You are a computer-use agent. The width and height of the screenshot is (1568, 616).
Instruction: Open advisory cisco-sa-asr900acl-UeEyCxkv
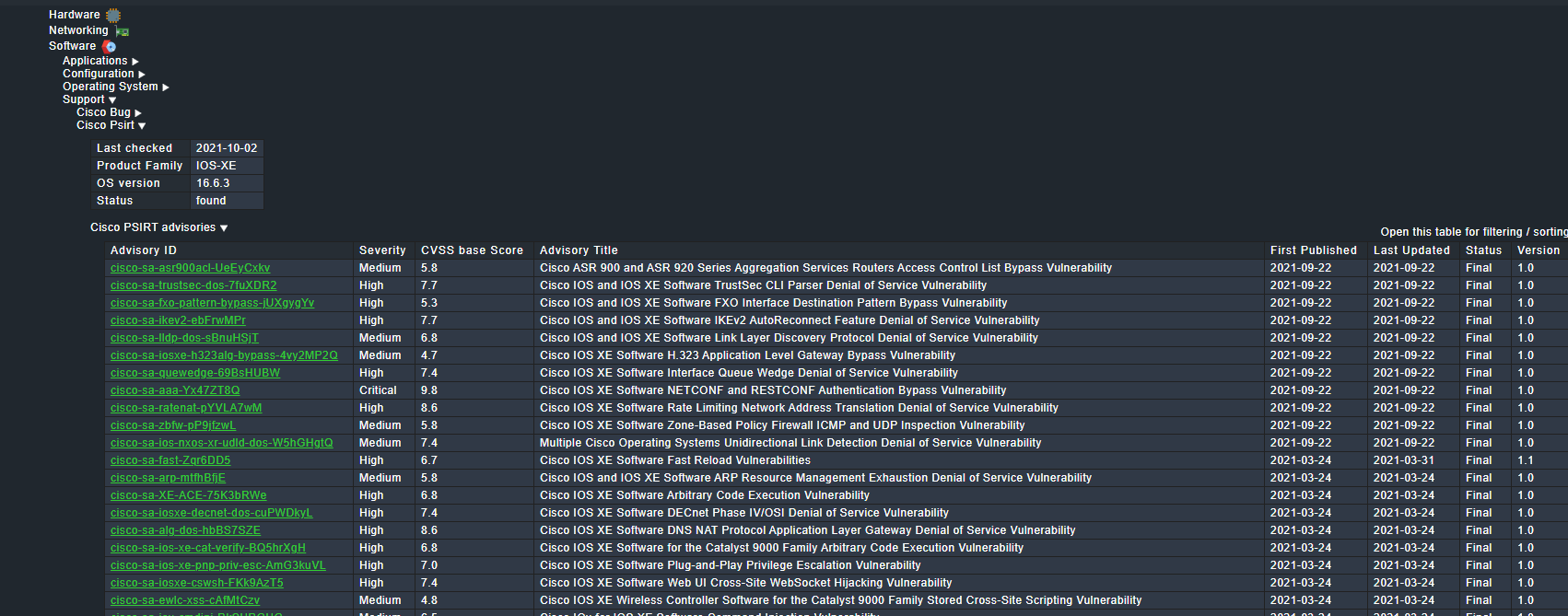pyautogui.click(x=190, y=268)
